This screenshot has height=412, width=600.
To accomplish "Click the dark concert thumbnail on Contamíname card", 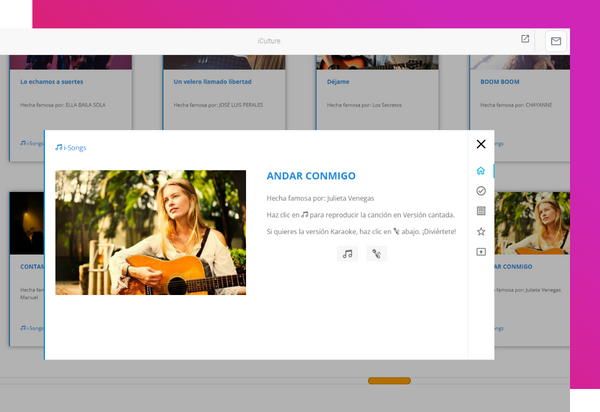I will pyautogui.click(x=27, y=223).
